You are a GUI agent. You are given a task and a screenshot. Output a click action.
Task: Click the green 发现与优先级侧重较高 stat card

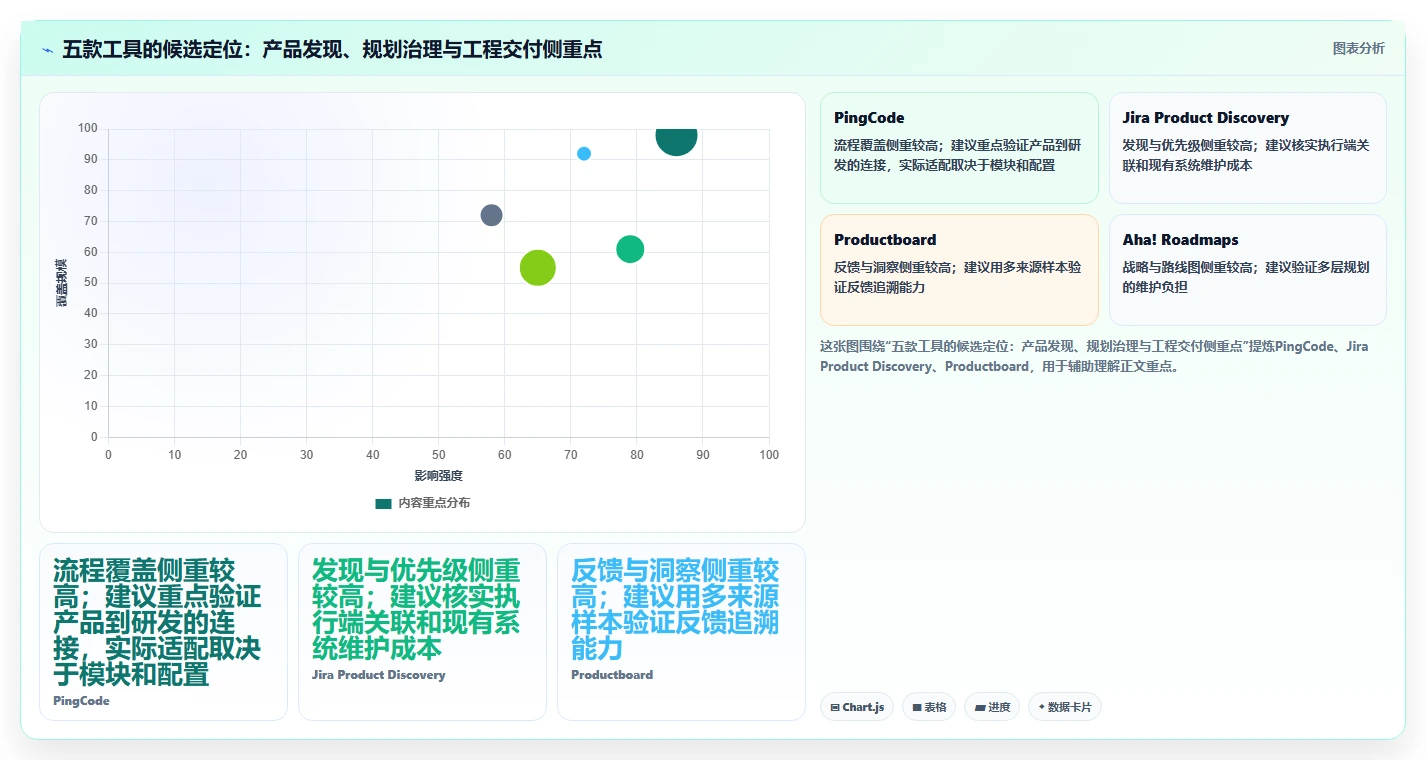coord(422,632)
